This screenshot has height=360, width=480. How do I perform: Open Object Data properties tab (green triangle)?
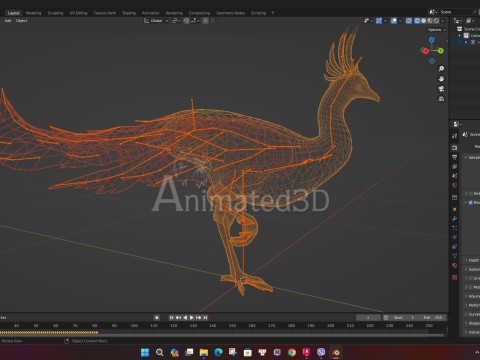pos(455,256)
